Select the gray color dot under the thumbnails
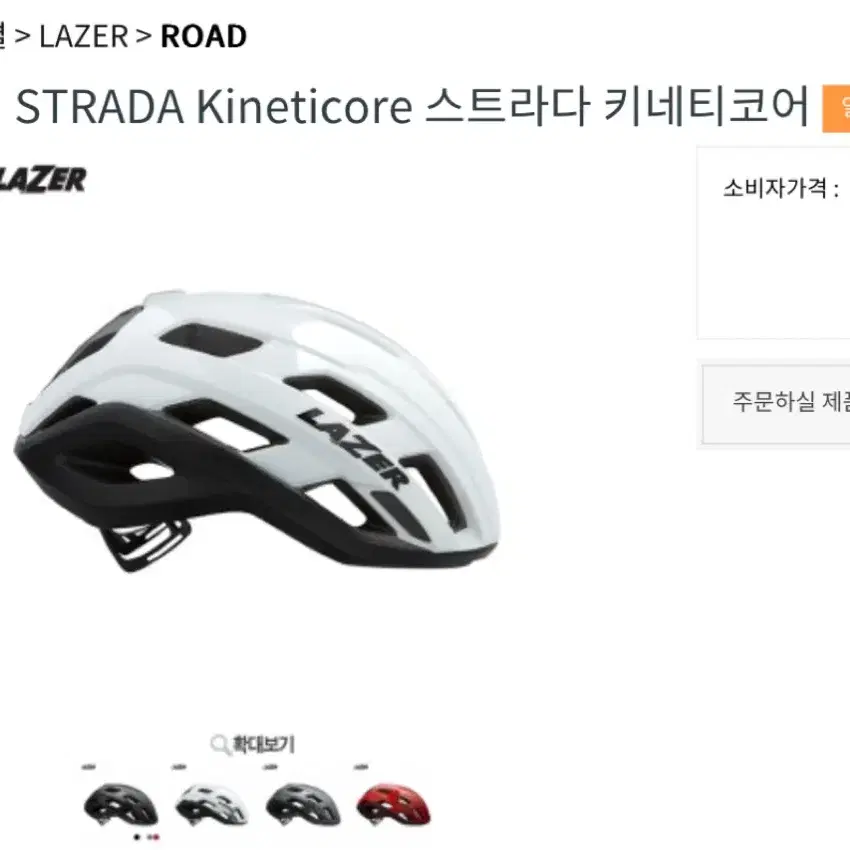Image resolution: width=850 pixels, height=850 pixels. pyautogui.click(x=150, y=837)
